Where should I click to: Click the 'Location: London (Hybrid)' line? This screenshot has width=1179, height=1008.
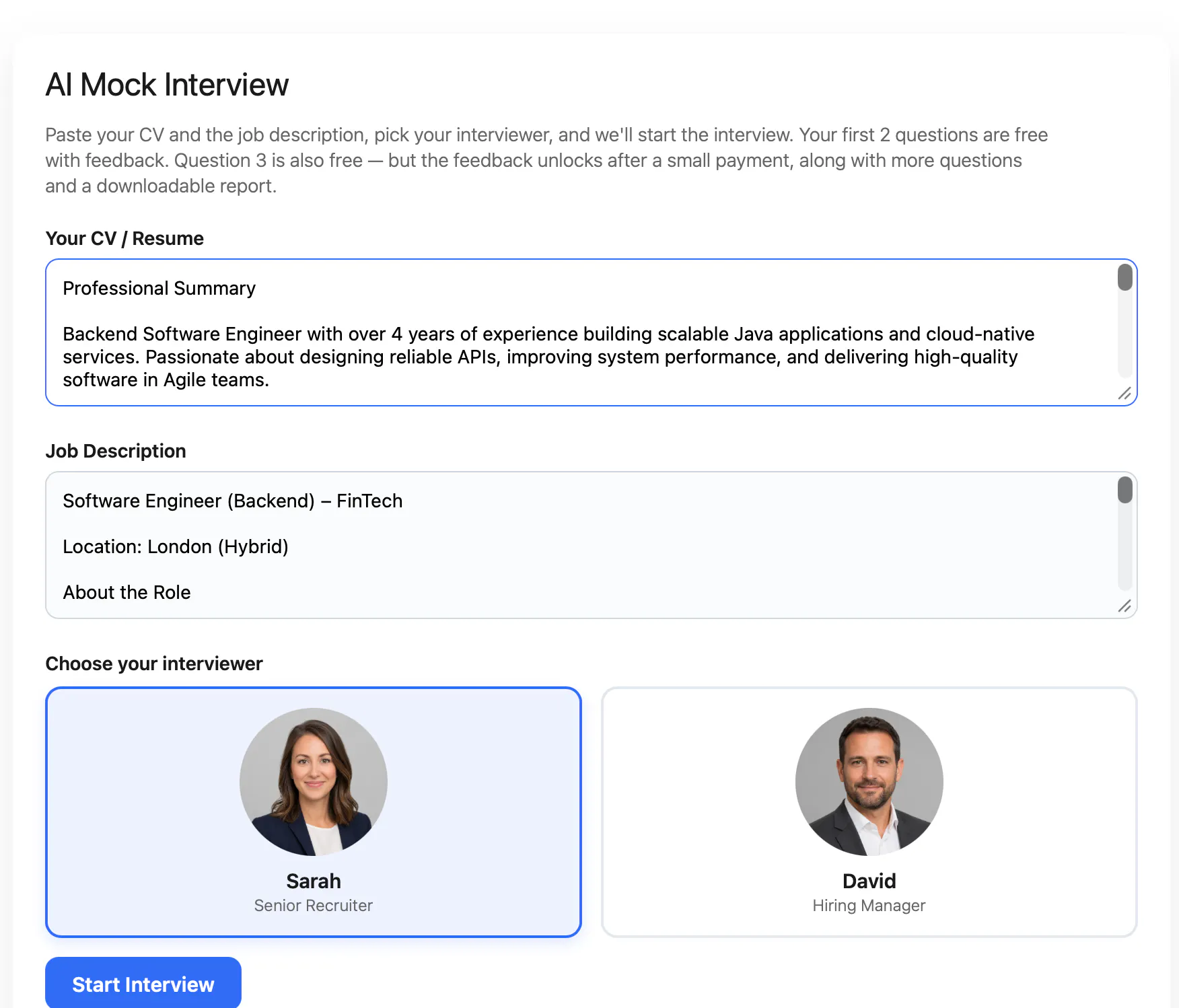tap(176, 546)
